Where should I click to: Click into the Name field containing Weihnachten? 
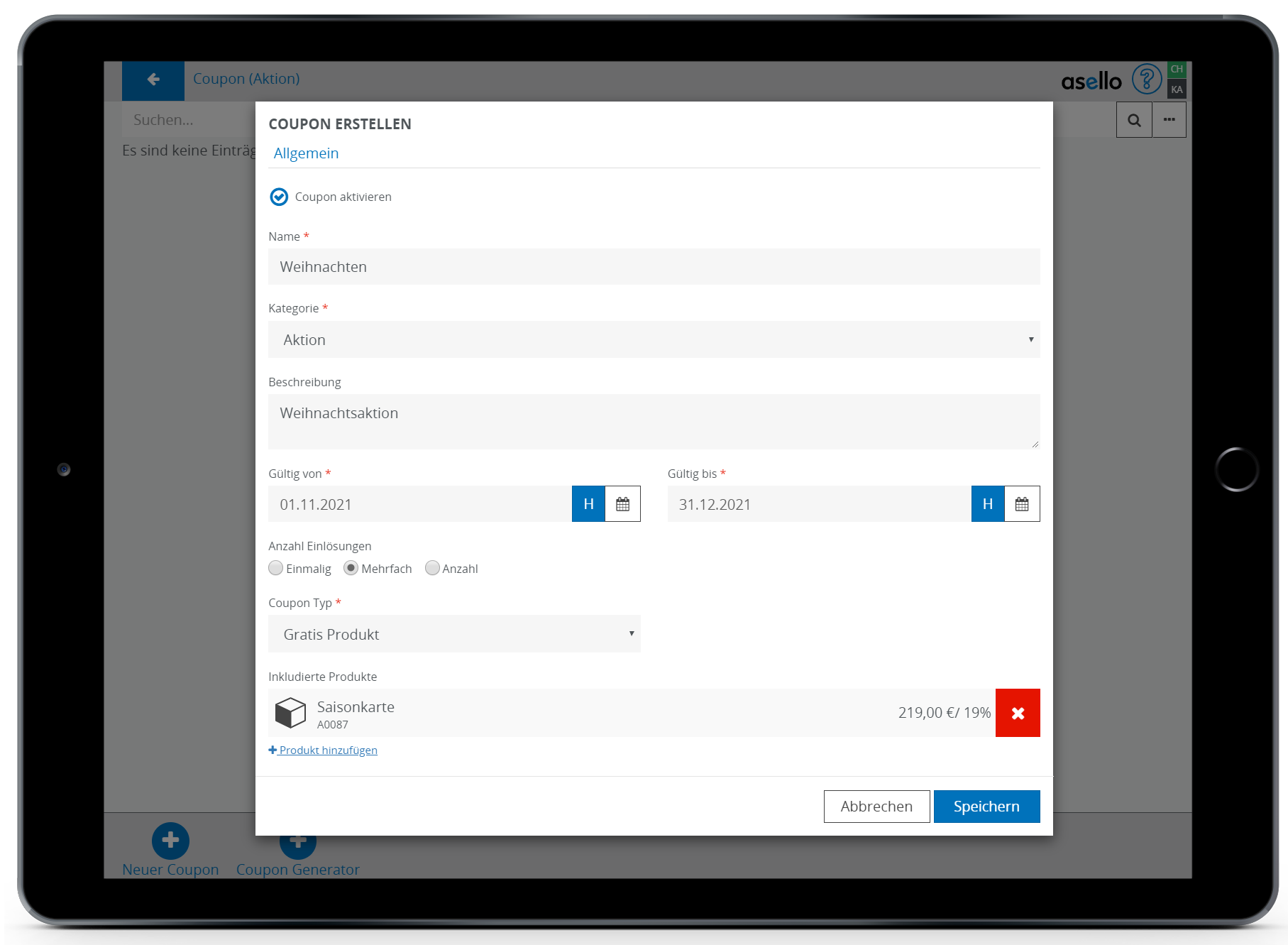[x=653, y=267]
